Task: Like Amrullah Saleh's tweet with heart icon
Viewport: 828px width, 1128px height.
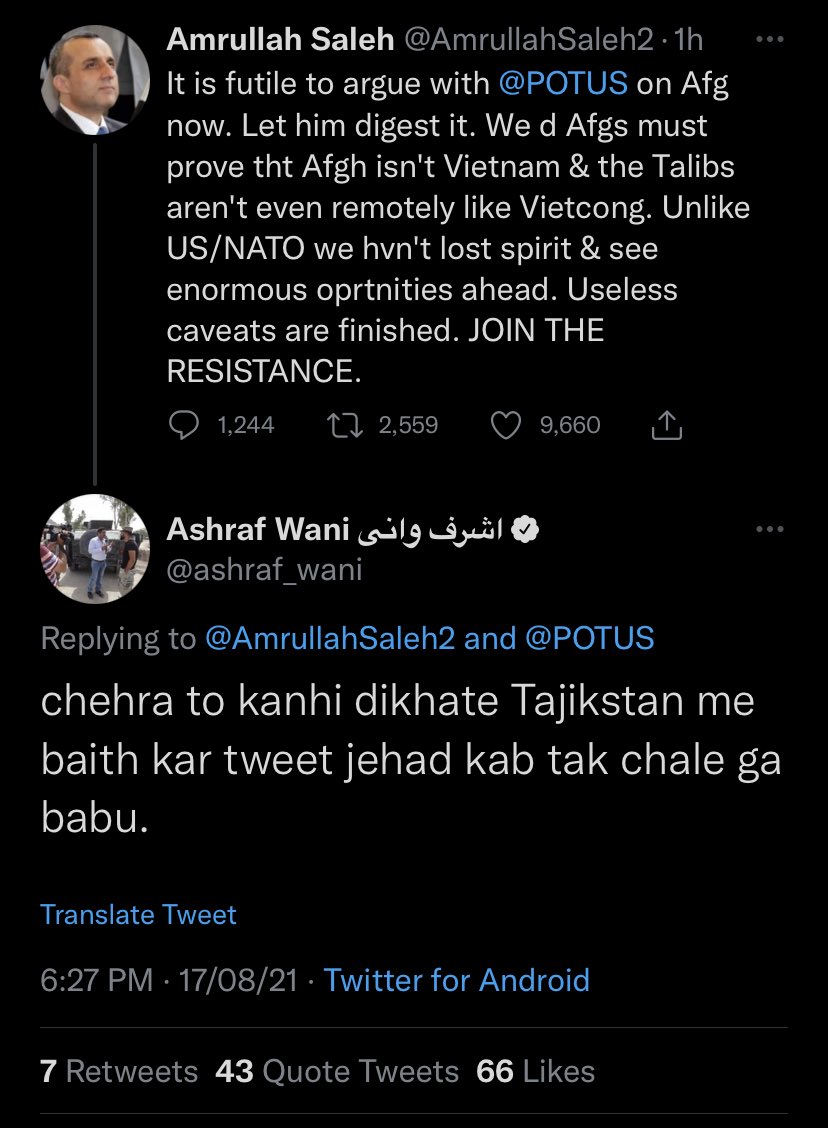Action: click(x=509, y=426)
